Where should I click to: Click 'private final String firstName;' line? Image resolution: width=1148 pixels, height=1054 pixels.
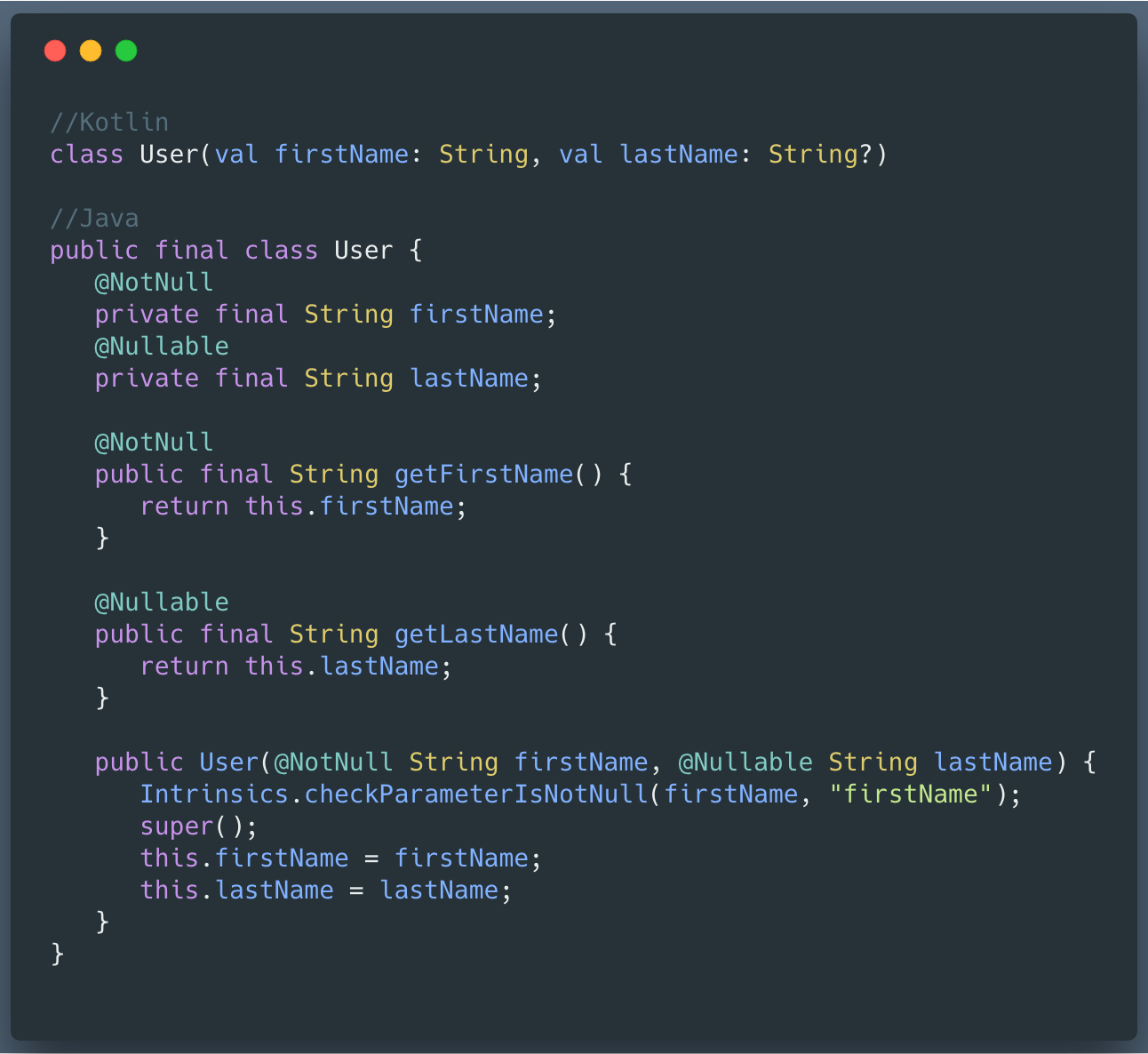point(326,315)
